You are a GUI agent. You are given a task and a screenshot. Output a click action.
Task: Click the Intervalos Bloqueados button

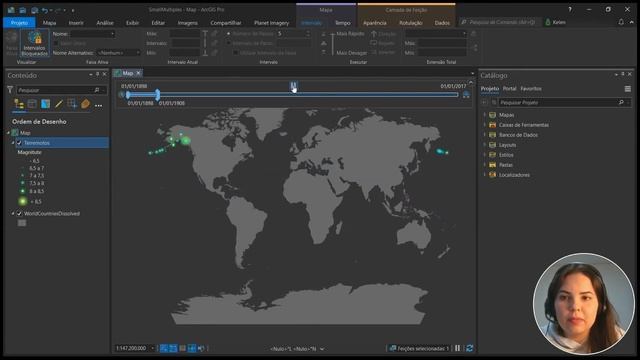pos(34,43)
